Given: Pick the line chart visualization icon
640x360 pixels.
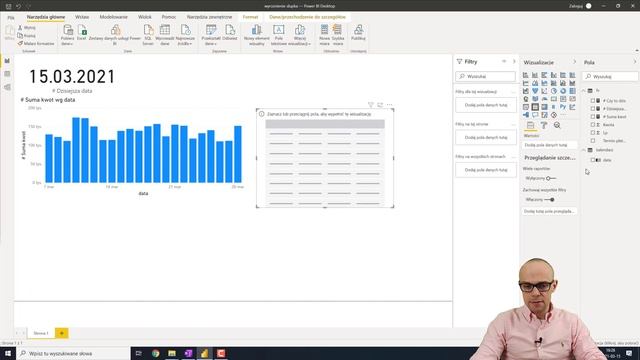Looking at the screenshot, I should click(x=526, y=83).
